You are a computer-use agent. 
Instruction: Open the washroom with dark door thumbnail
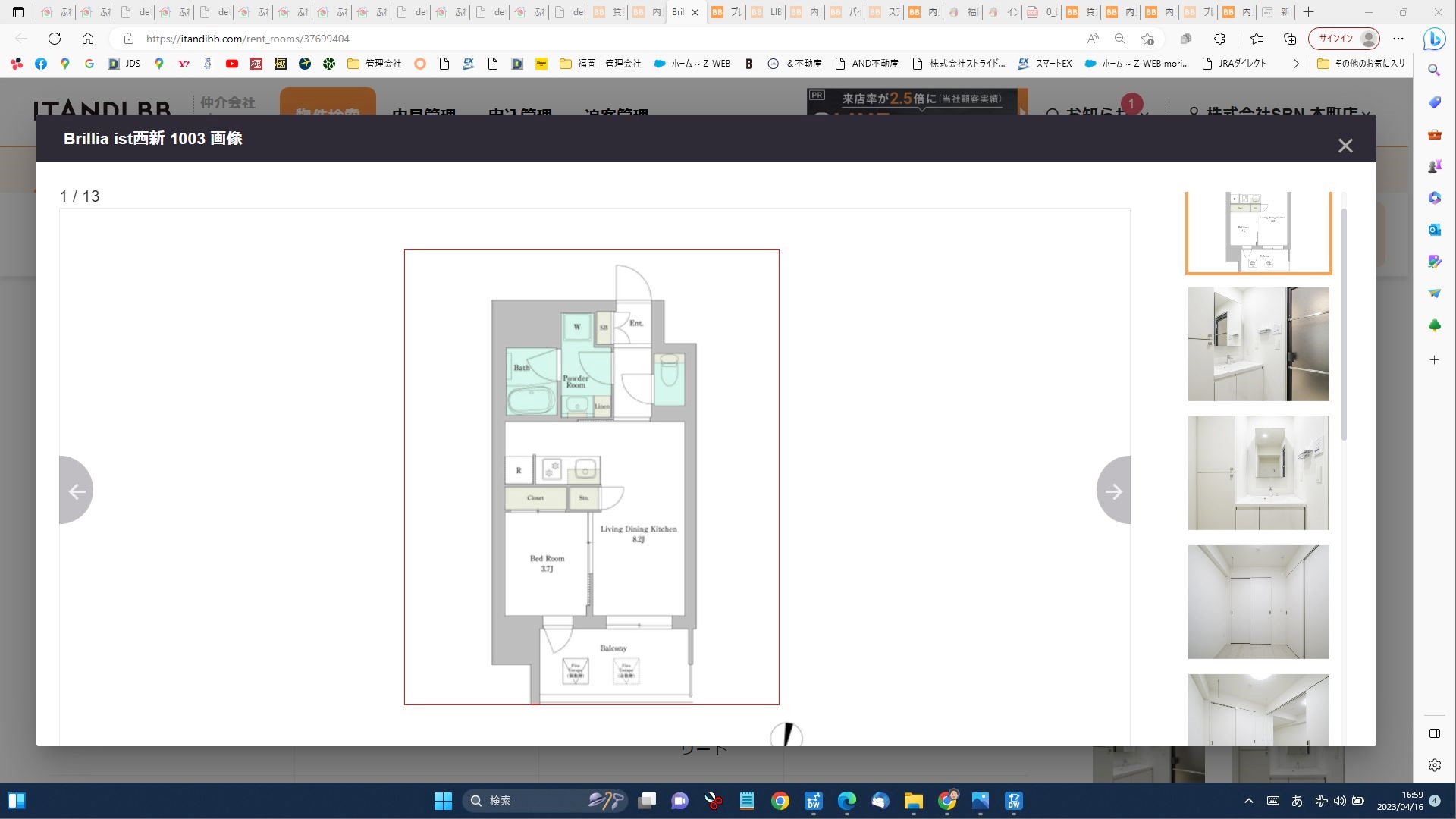point(1258,344)
